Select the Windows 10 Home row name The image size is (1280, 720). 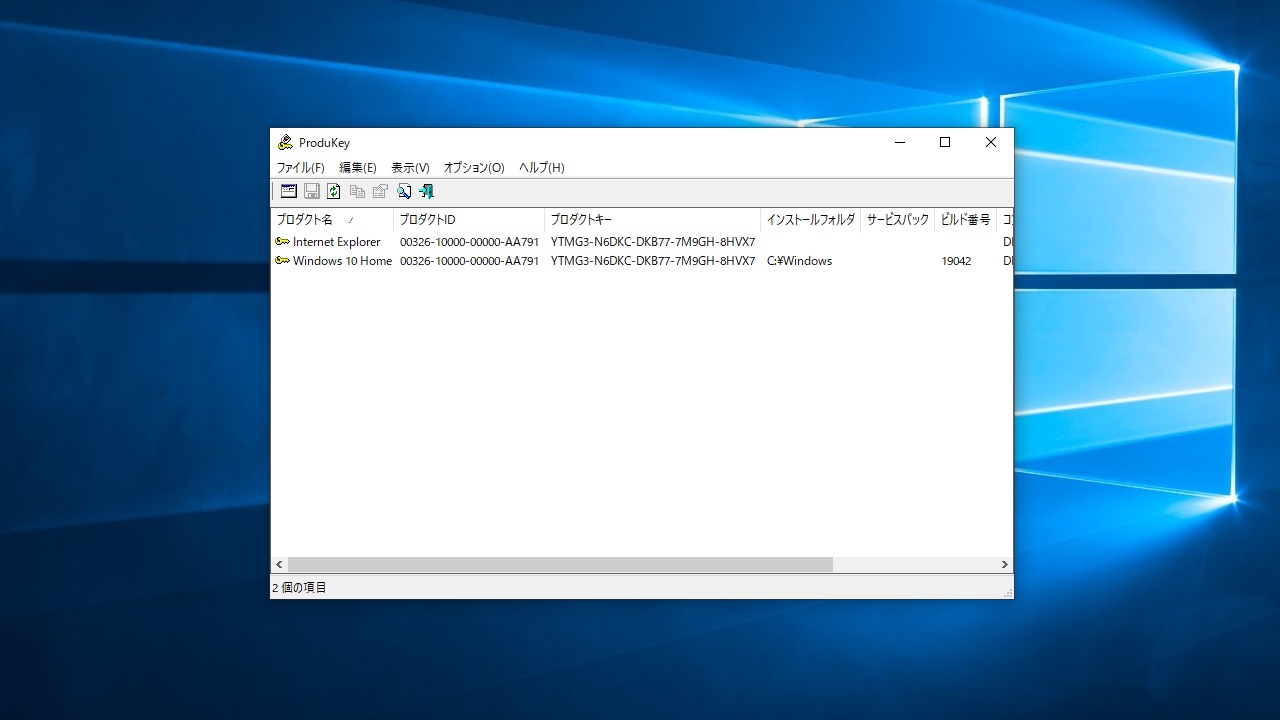342,261
